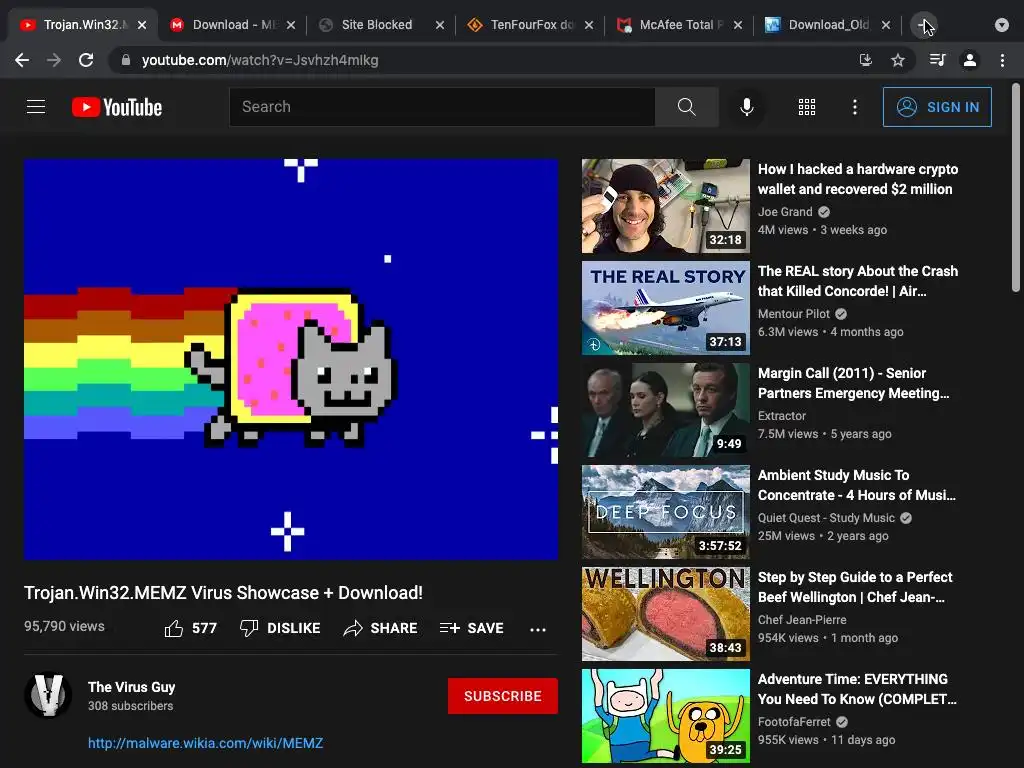Open more actions ellipsis below the video

tap(537, 629)
